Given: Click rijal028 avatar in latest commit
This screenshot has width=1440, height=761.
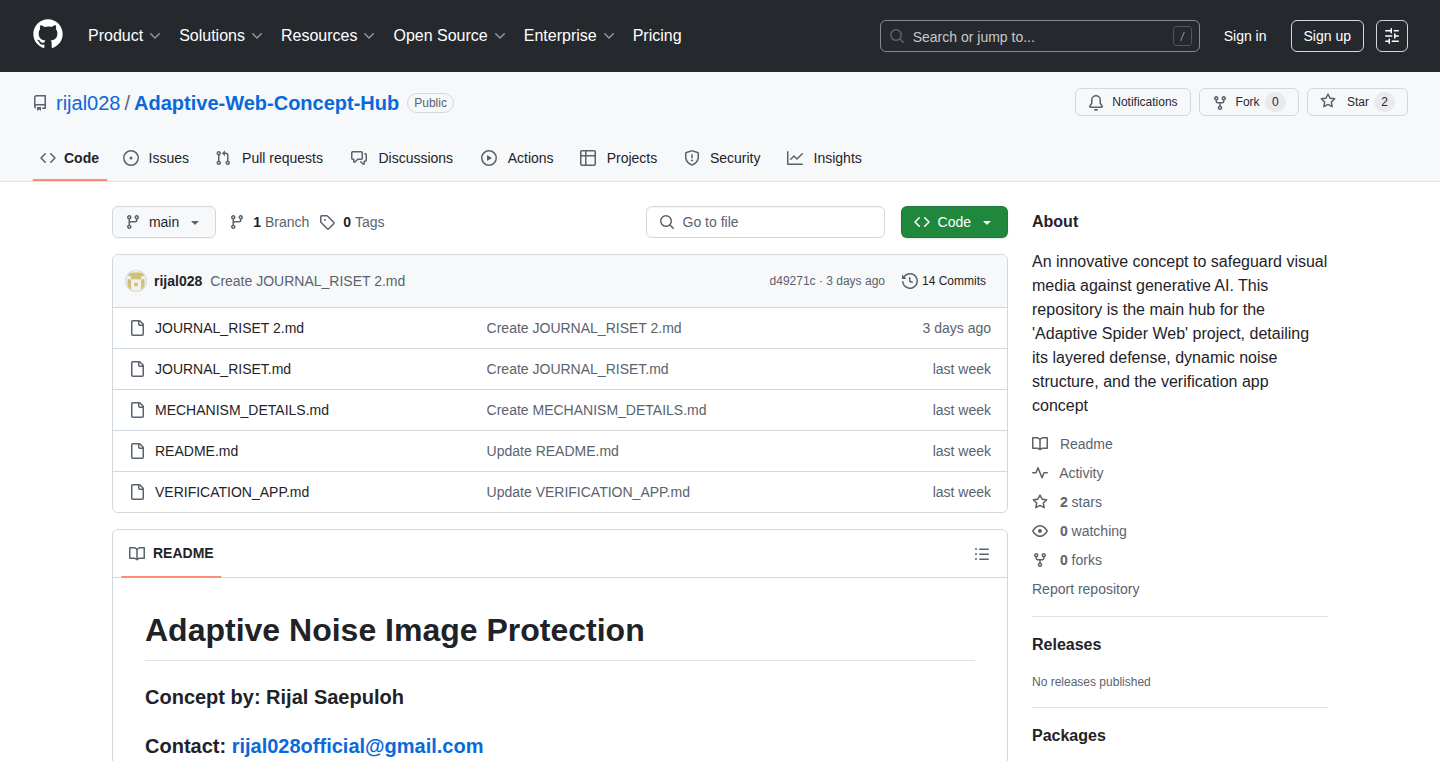Looking at the screenshot, I should tap(136, 281).
